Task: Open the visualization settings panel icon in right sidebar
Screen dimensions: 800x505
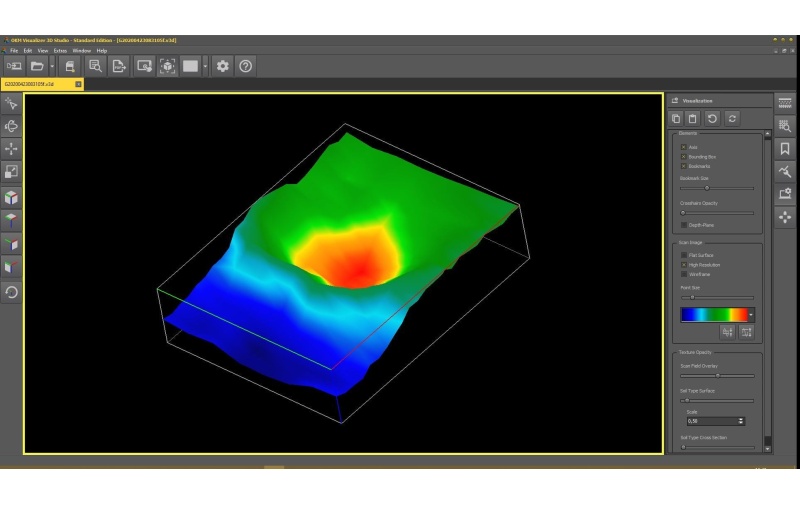Action: pos(785,194)
